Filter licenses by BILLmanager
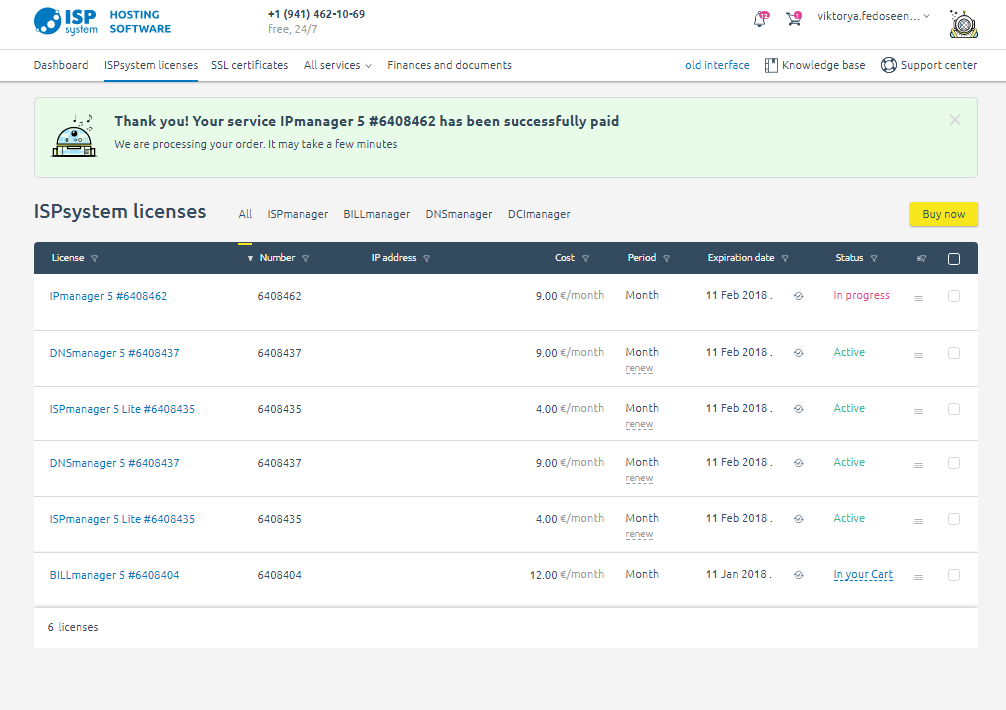This screenshot has height=710, width=1006. (x=377, y=214)
